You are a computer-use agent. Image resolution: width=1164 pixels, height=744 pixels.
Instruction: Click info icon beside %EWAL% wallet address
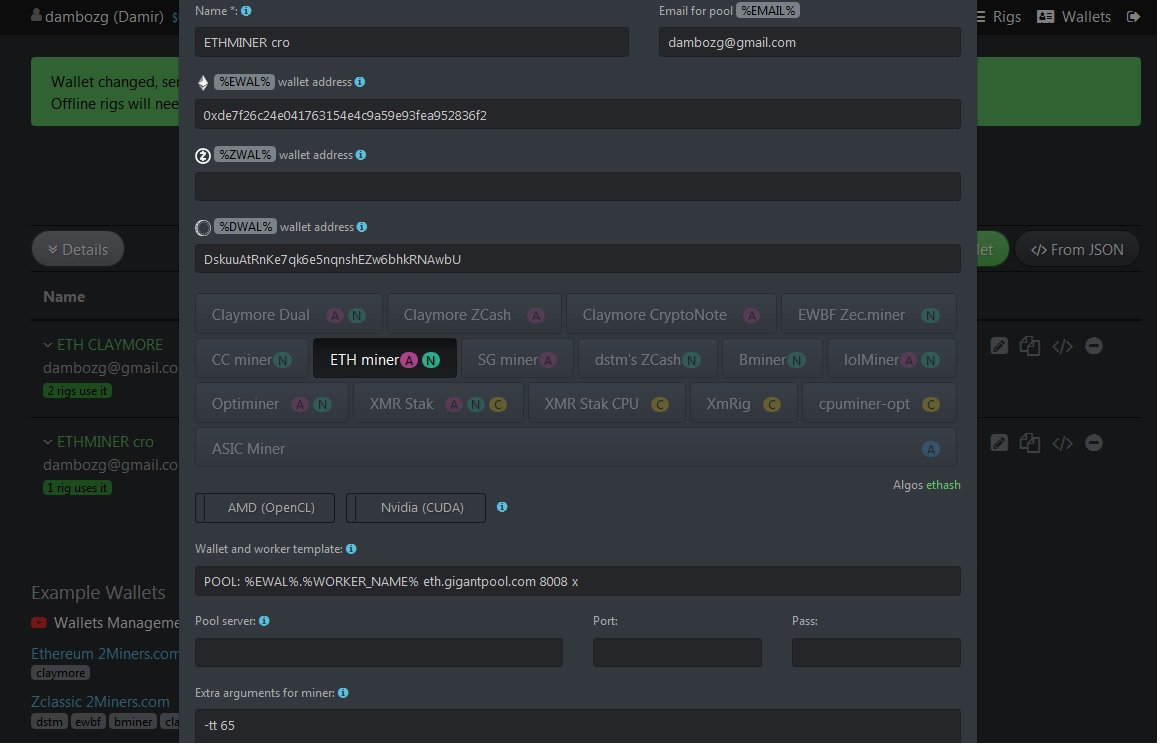pos(360,82)
